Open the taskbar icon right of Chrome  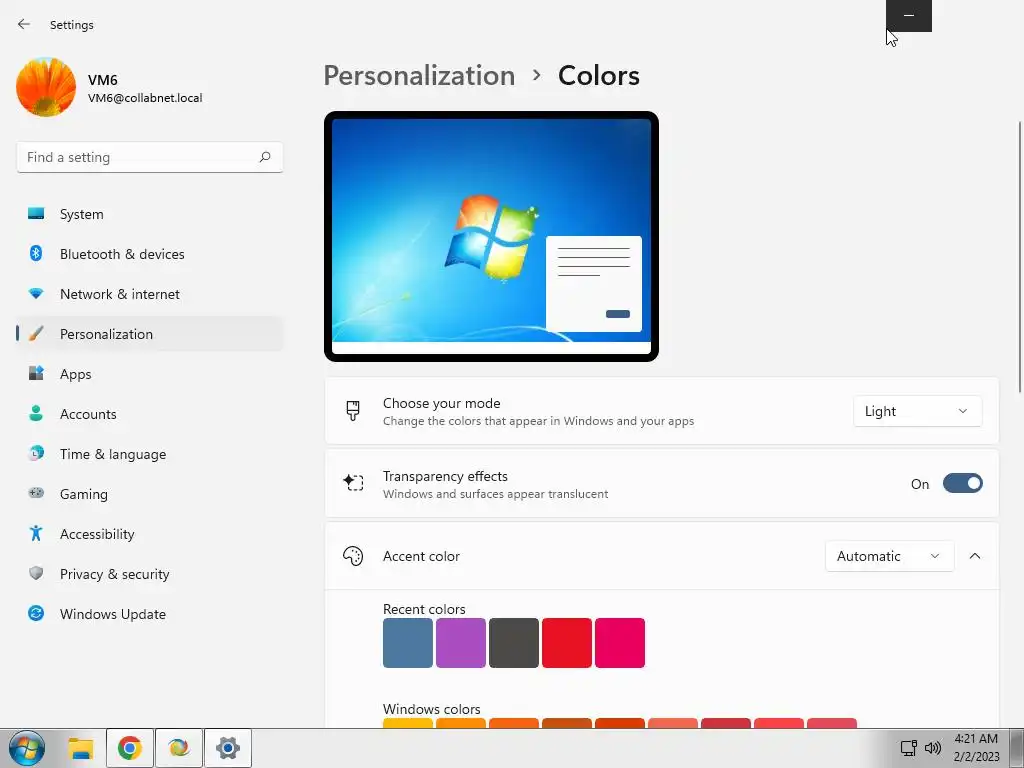[x=178, y=748]
